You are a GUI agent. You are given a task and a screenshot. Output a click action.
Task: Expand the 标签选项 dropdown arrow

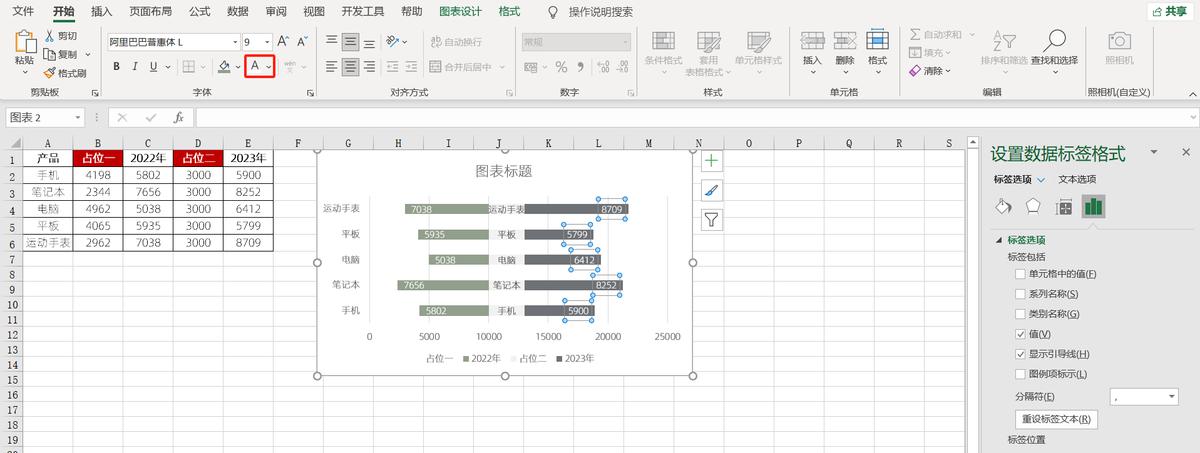pos(1041,180)
